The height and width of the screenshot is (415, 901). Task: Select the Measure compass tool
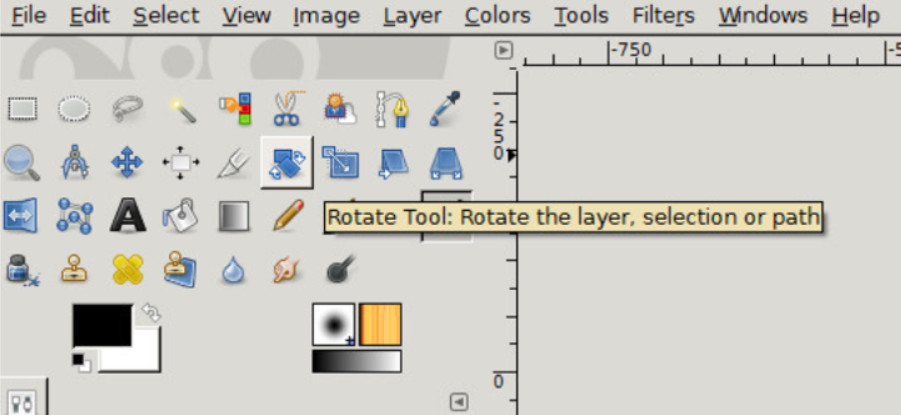(75, 162)
